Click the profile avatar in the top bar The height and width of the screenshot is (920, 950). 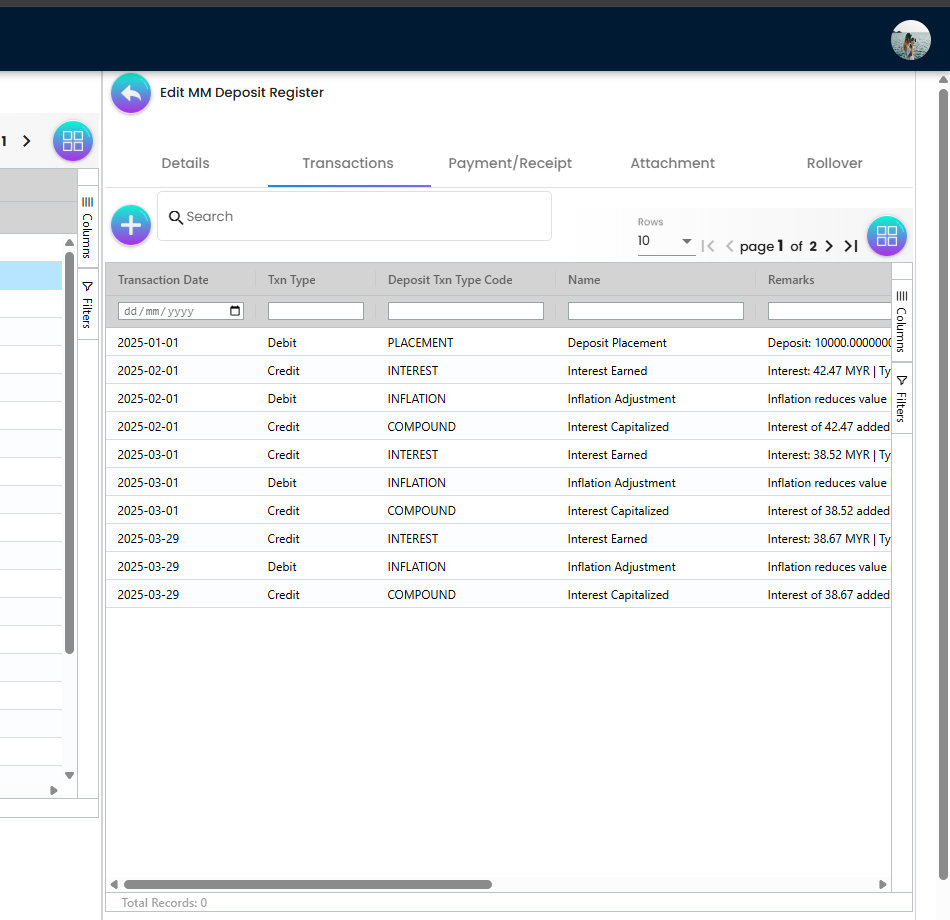(910, 40)
